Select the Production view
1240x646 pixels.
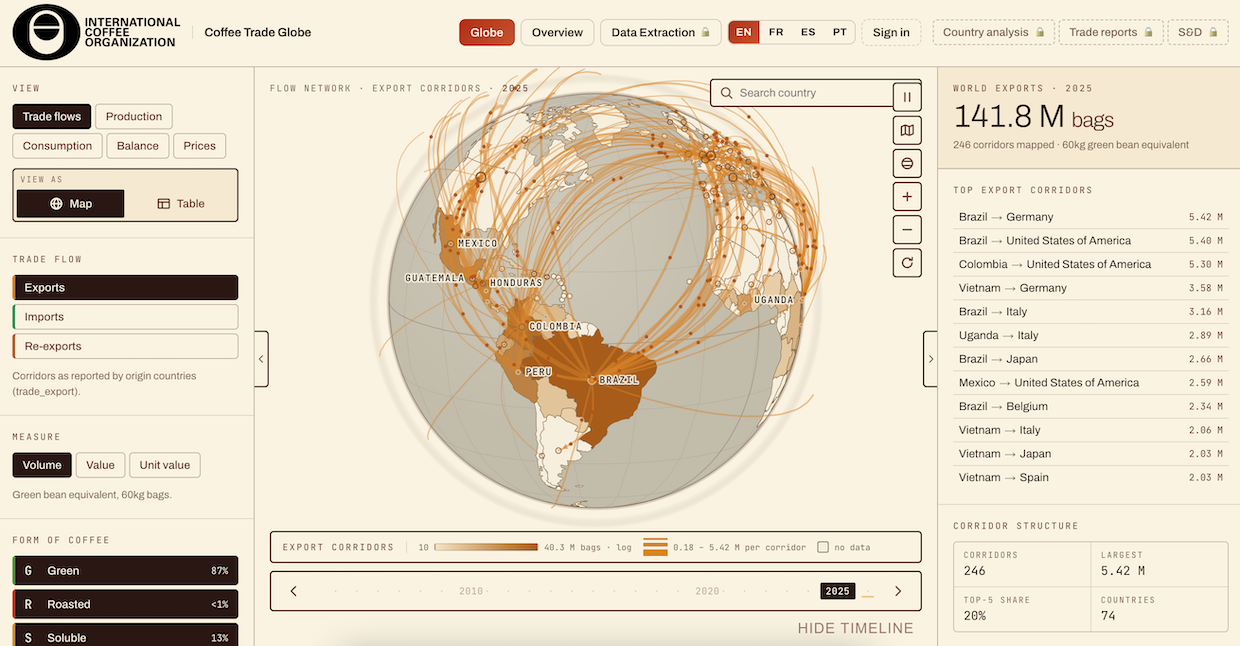(x=134, y=117)
